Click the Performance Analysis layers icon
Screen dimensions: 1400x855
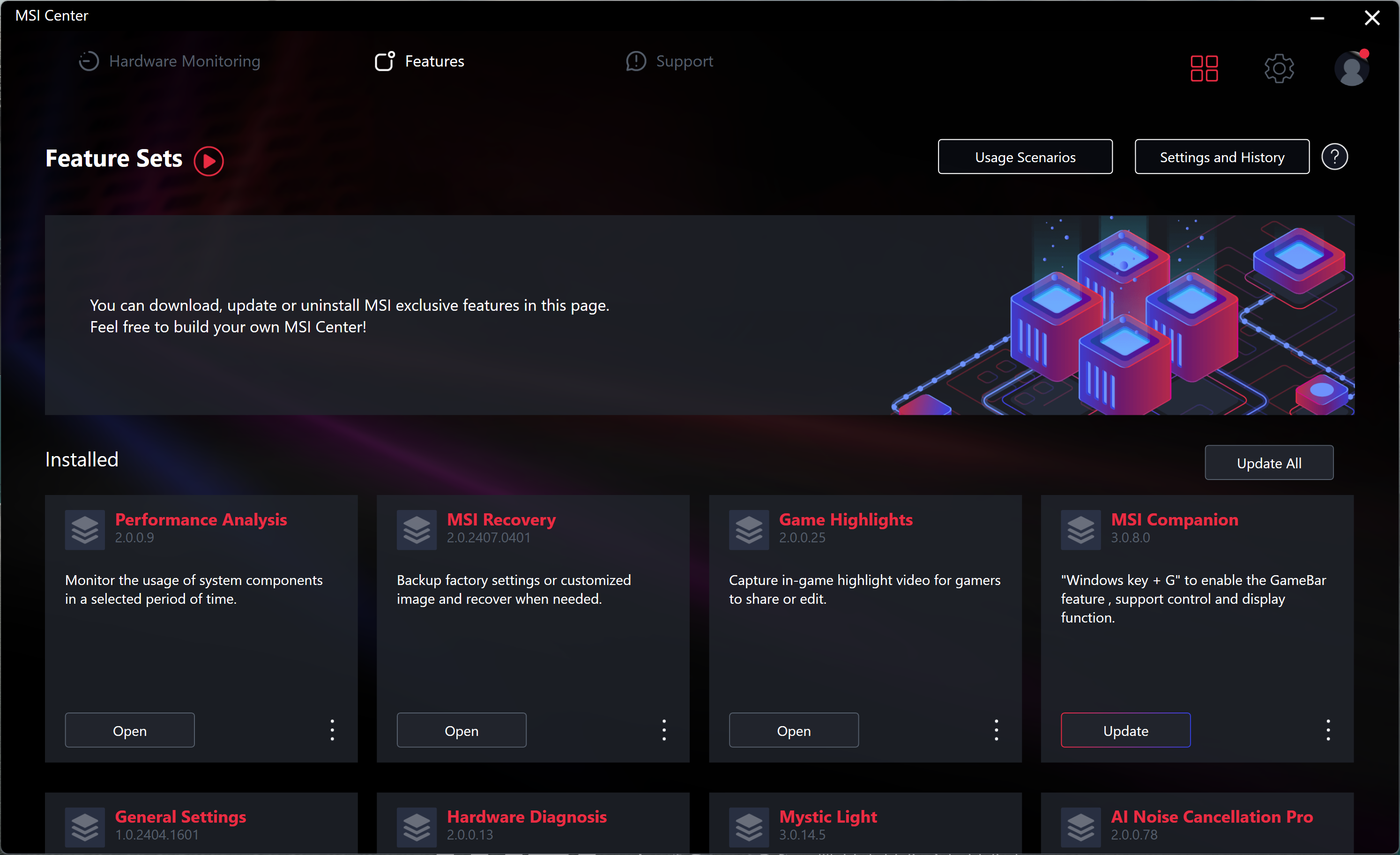pyautogui.click(x=85, y=530)
